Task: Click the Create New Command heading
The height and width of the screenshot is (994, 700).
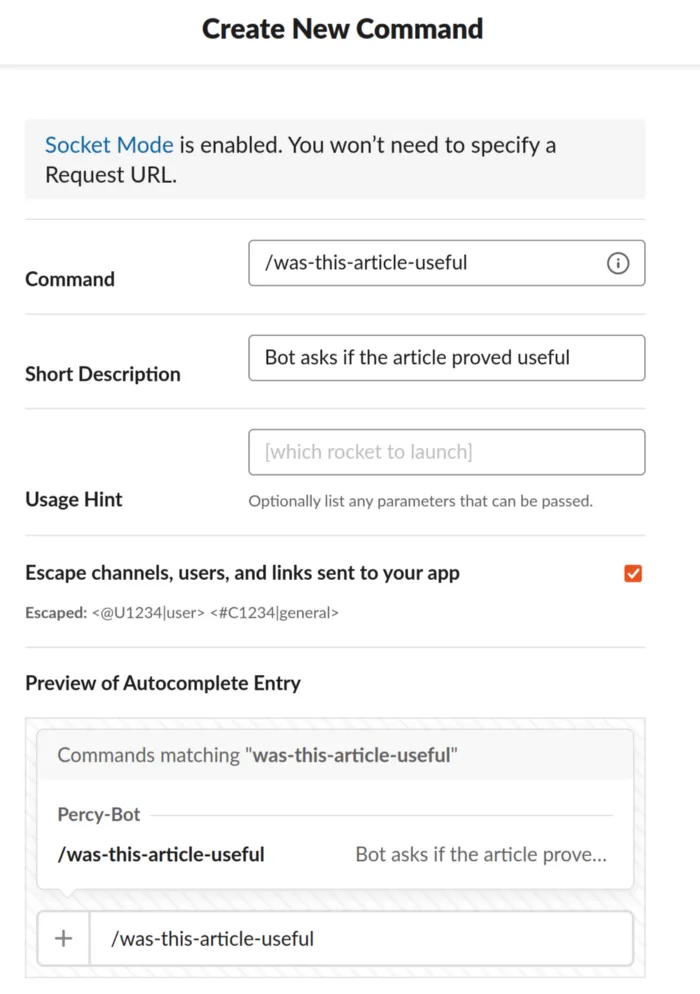Action: point(342,29)
